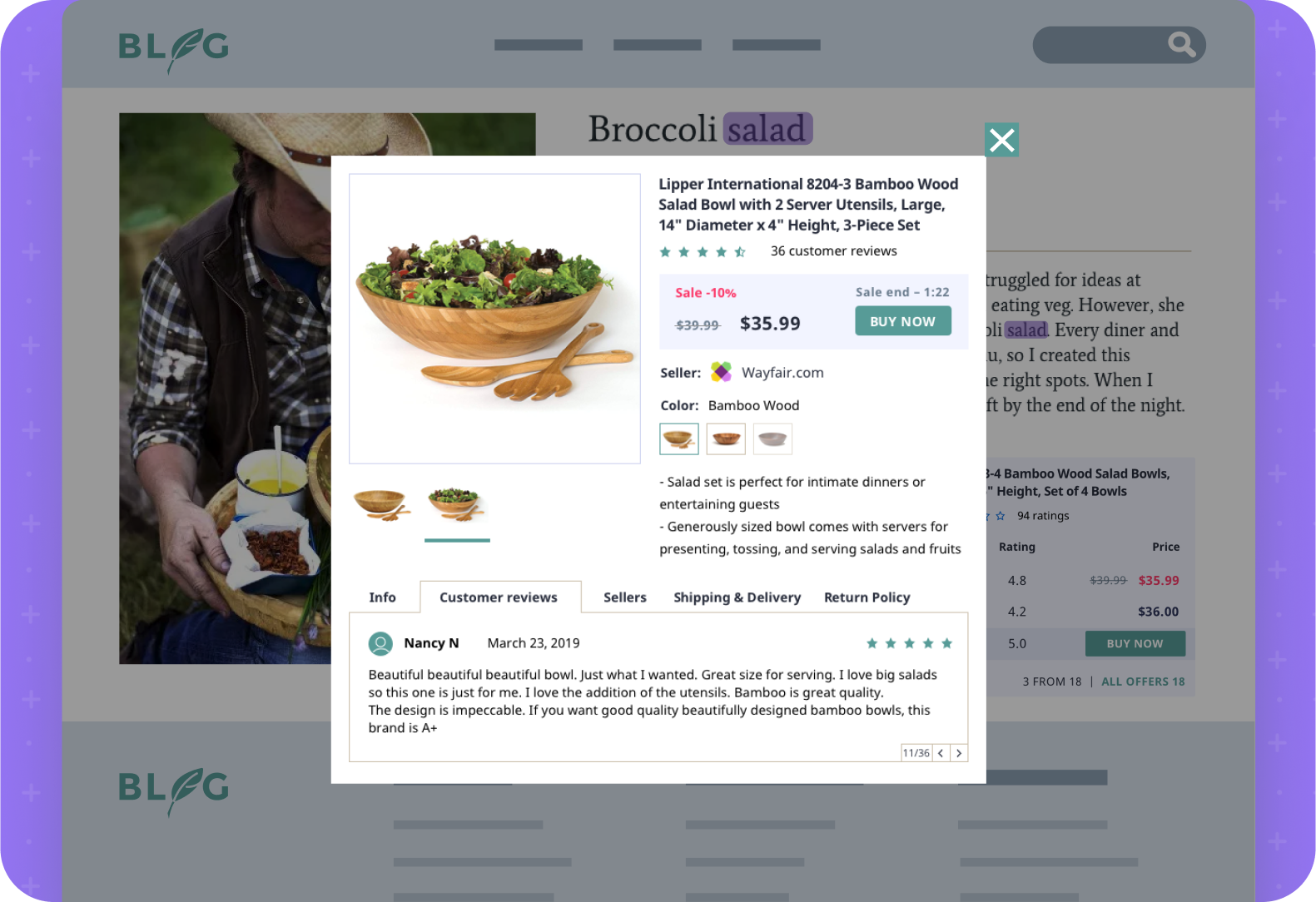
Task: Click BUY NOW in the sale box
Action: click(x=903, y=321)
